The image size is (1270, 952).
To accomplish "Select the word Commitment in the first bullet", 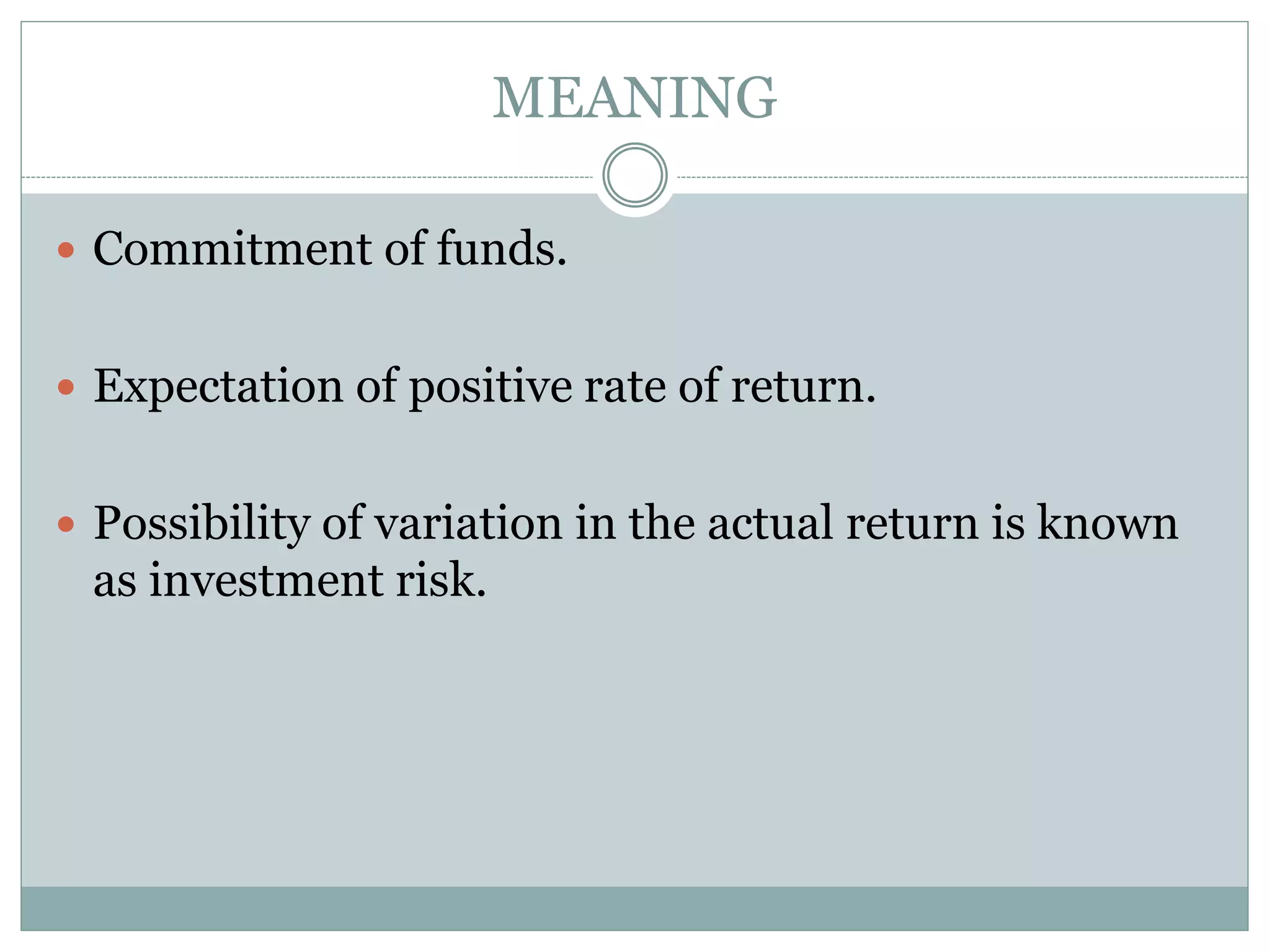I will [233, 249].
